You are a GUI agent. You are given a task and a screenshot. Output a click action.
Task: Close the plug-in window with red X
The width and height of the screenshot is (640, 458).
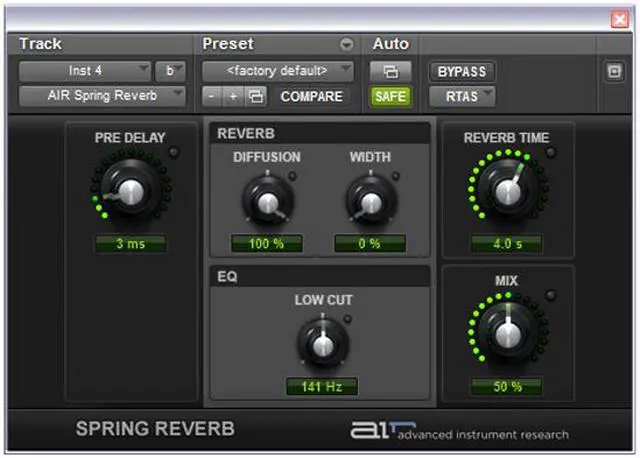click(x=620, y=19)
